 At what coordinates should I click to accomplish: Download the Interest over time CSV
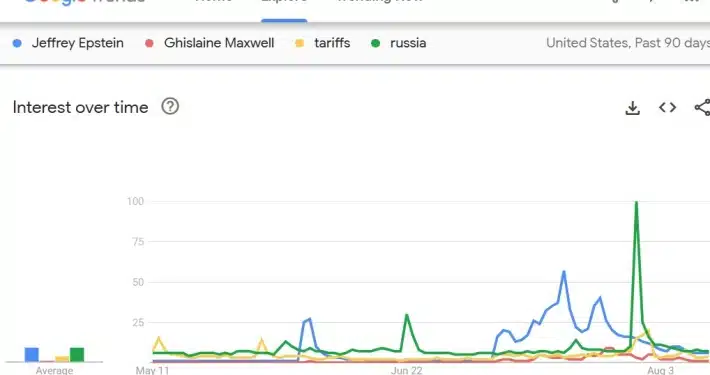[633, 108]
